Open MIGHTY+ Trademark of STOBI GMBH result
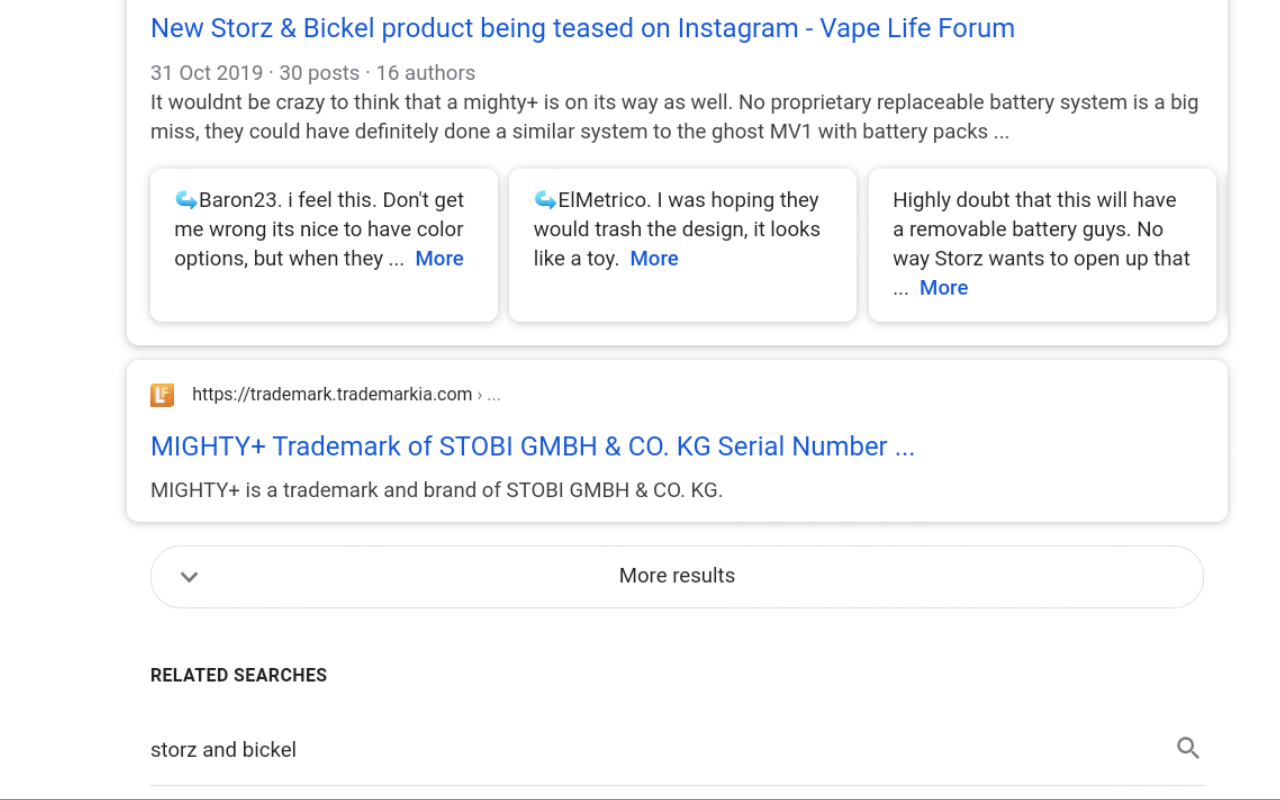The width and height of the screenshot is (1280, 800). (532, 446)
